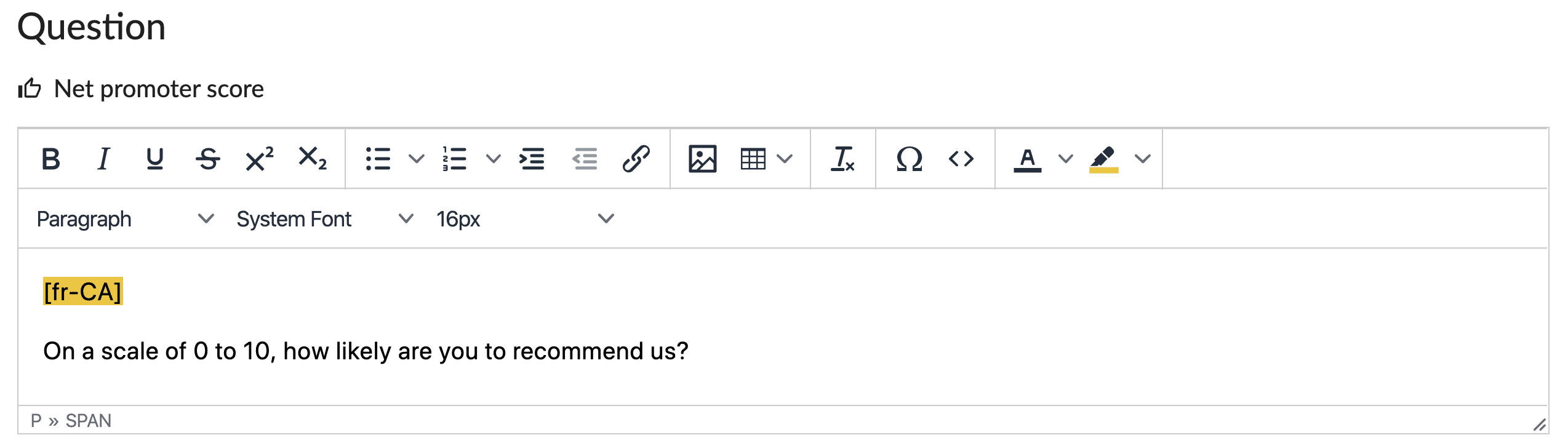Open the special character picker
The height and width of the screenshot is (443, 1568).
click(x=909, y=159)
